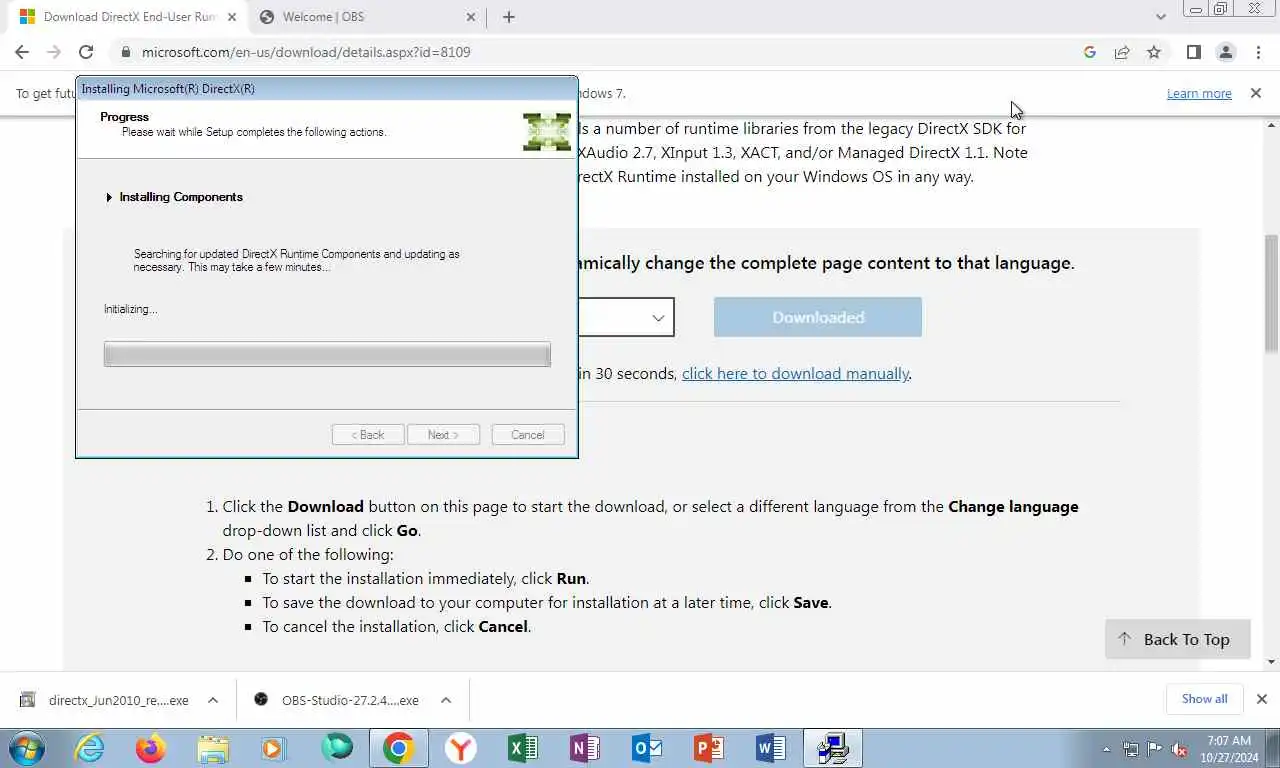Click Next in the DirectX installer
The width and height of the screenshot is (1280, 768).
(x=443, y=435)
